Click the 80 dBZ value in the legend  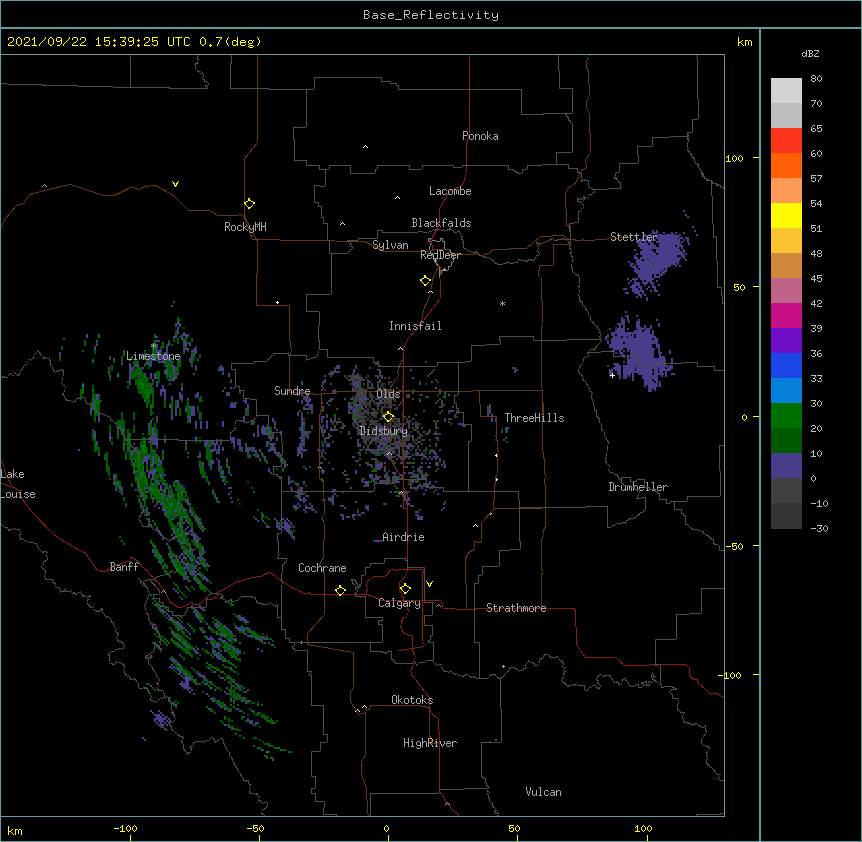(816, 79)
